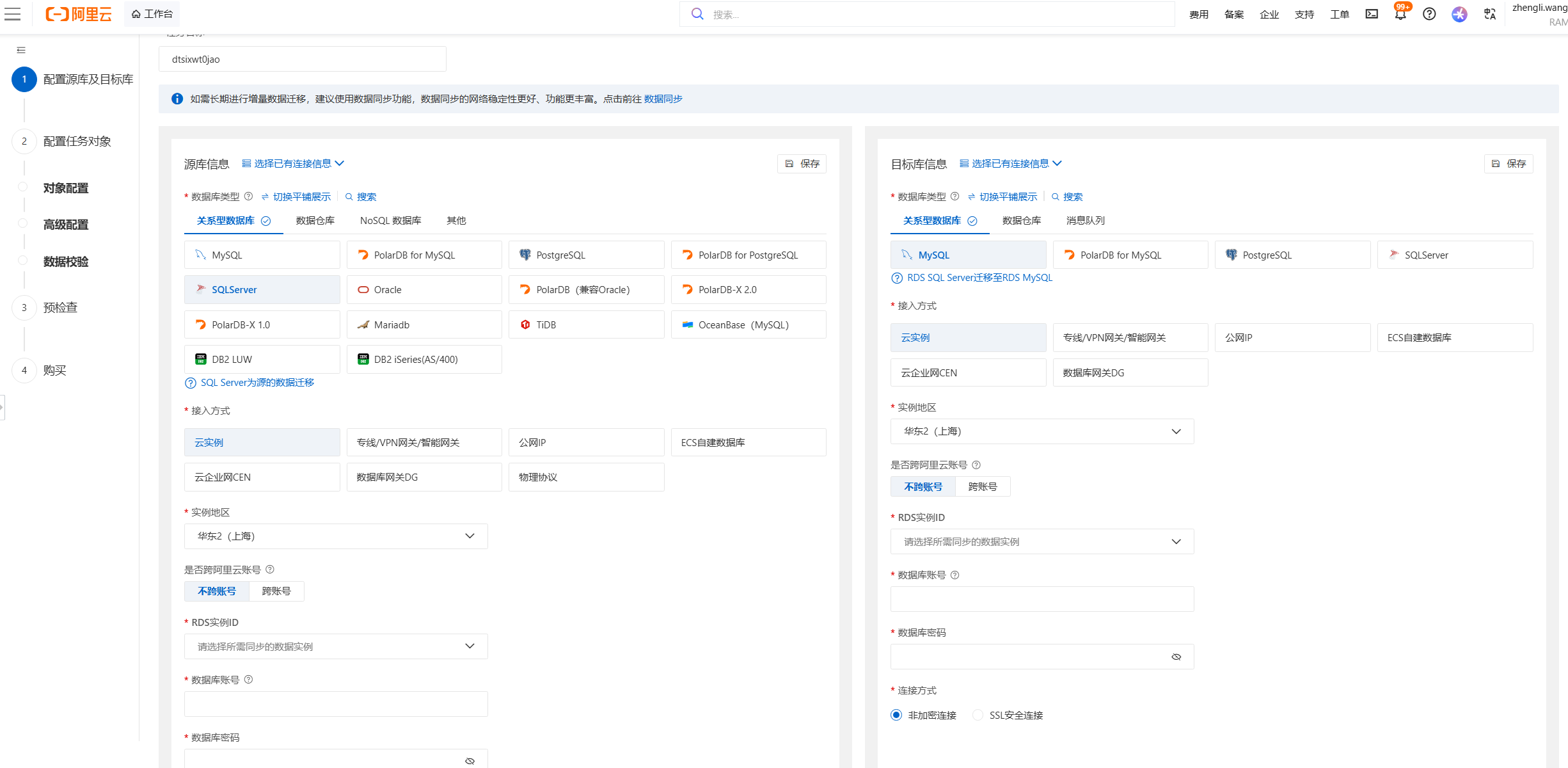Switch to target 消息队列 tab
Viewport: 1568px width, 768px height.
point(1085,220)
